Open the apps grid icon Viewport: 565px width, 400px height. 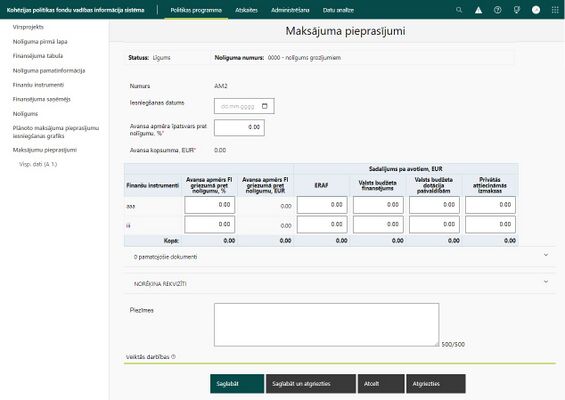coord(555,10)
